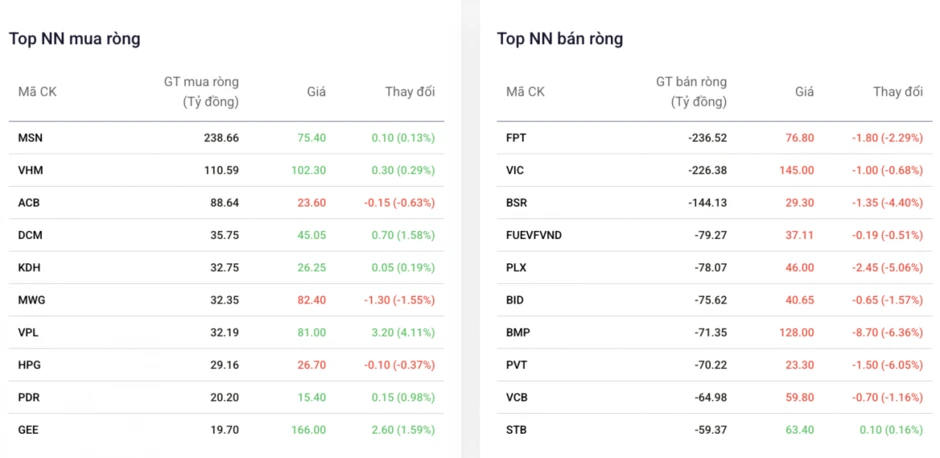Click FUEVFVND price 37.11
940x458 pixels.
[x=800, y=235]
